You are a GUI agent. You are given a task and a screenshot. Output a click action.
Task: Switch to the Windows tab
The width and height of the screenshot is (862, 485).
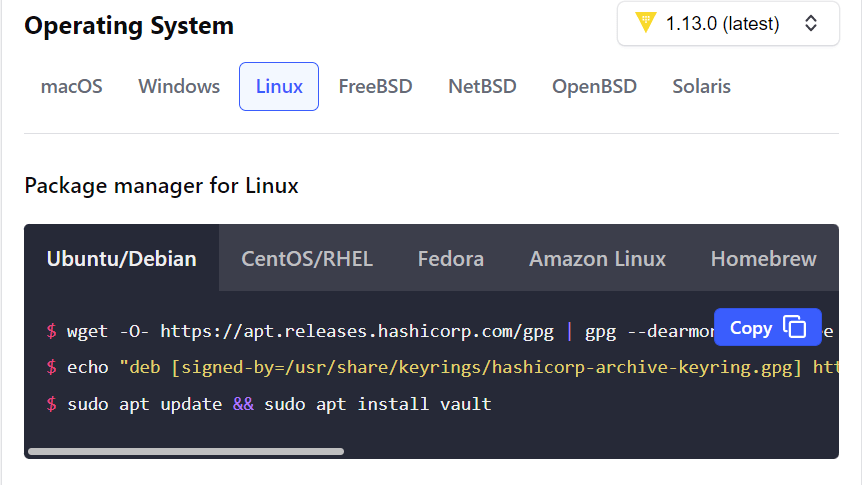pos(179,86)
